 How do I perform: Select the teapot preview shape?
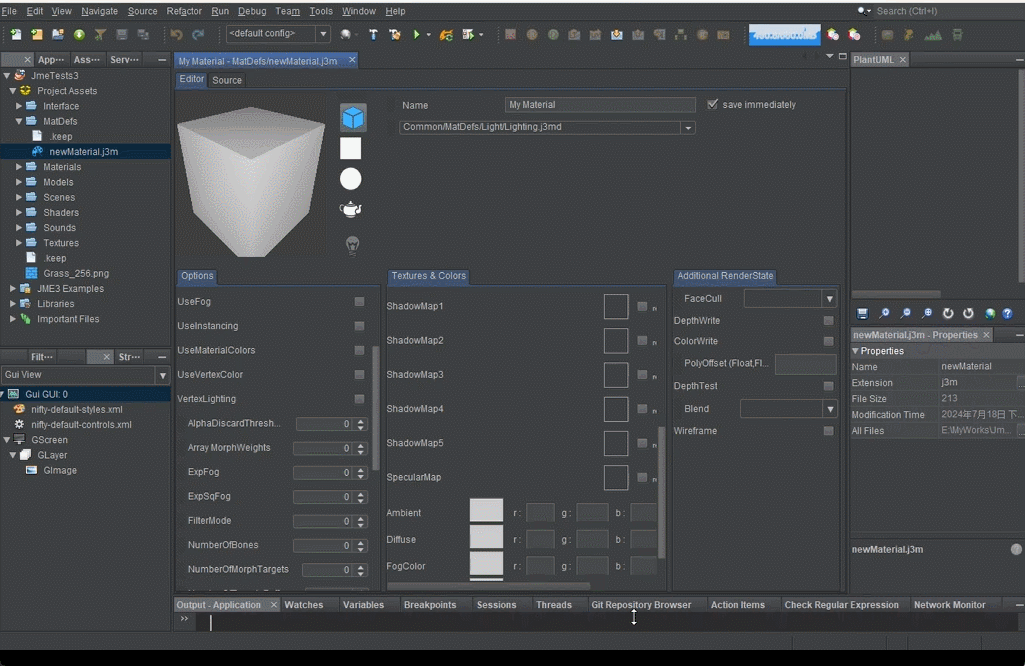[x=351, y=210]
